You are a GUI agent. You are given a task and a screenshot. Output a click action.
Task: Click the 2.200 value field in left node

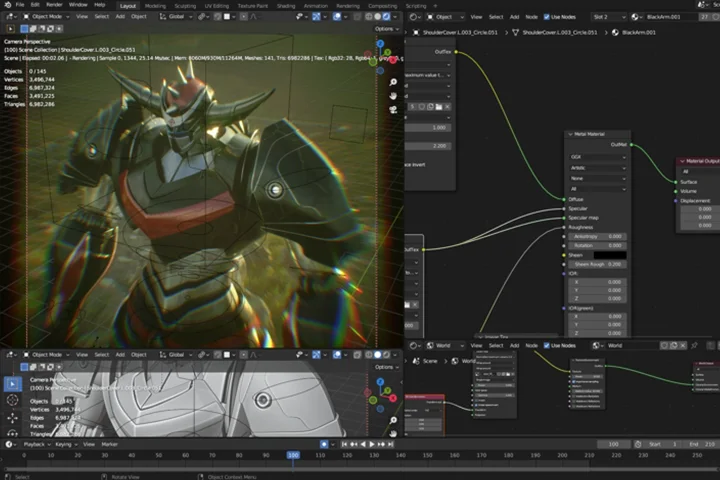click(x=428, y=146)
